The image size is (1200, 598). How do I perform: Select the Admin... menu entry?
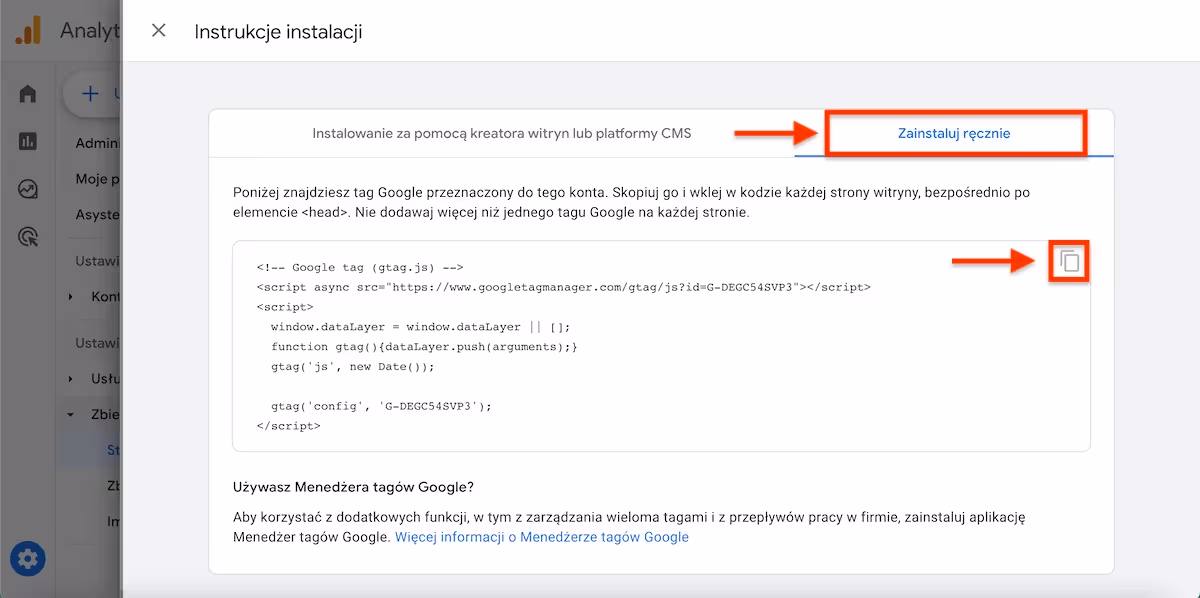[x=98, y=143]
